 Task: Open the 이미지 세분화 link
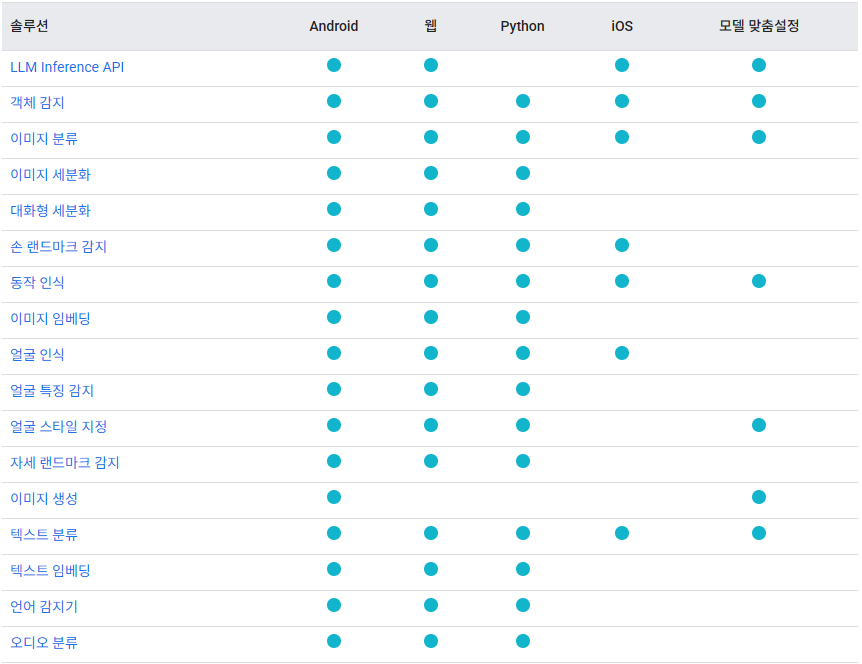point(51,175)
